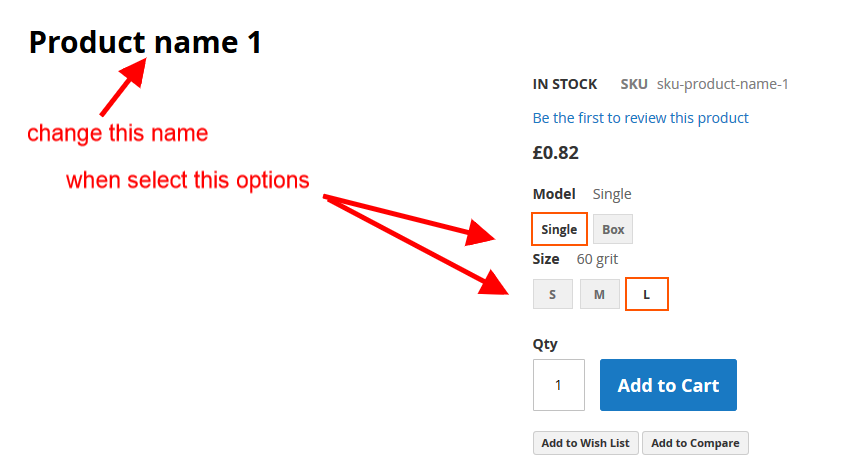The height and width of the screenshot is (475, 843).
Task: Click the Add to Cart button
Action: pyautogui.click(x=668, y=385)
